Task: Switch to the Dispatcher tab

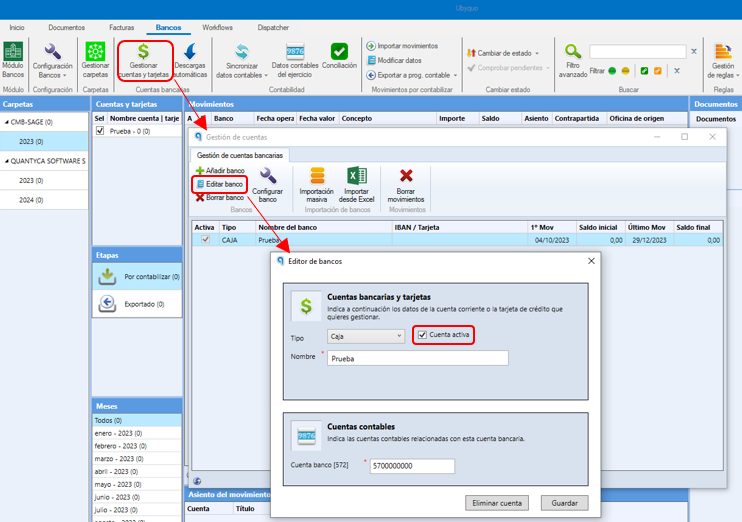Action: 273,27
